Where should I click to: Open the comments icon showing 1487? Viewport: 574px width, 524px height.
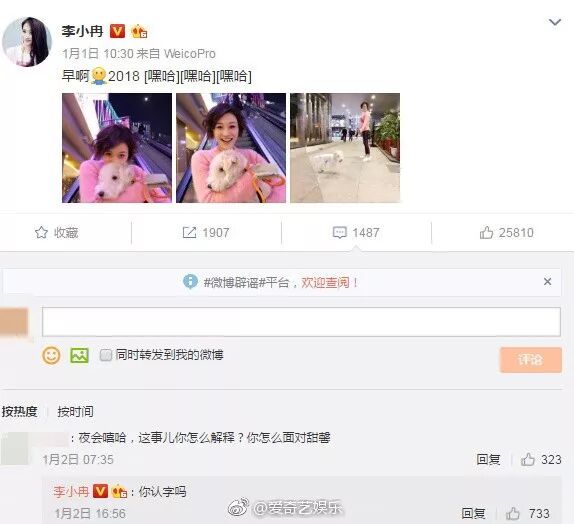click(339, 233)
